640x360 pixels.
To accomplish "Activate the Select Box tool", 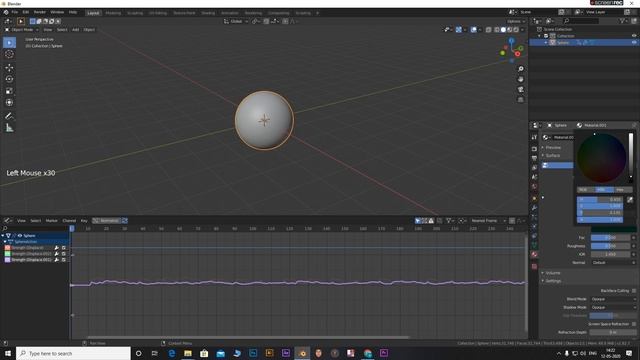I will point(9,42).
